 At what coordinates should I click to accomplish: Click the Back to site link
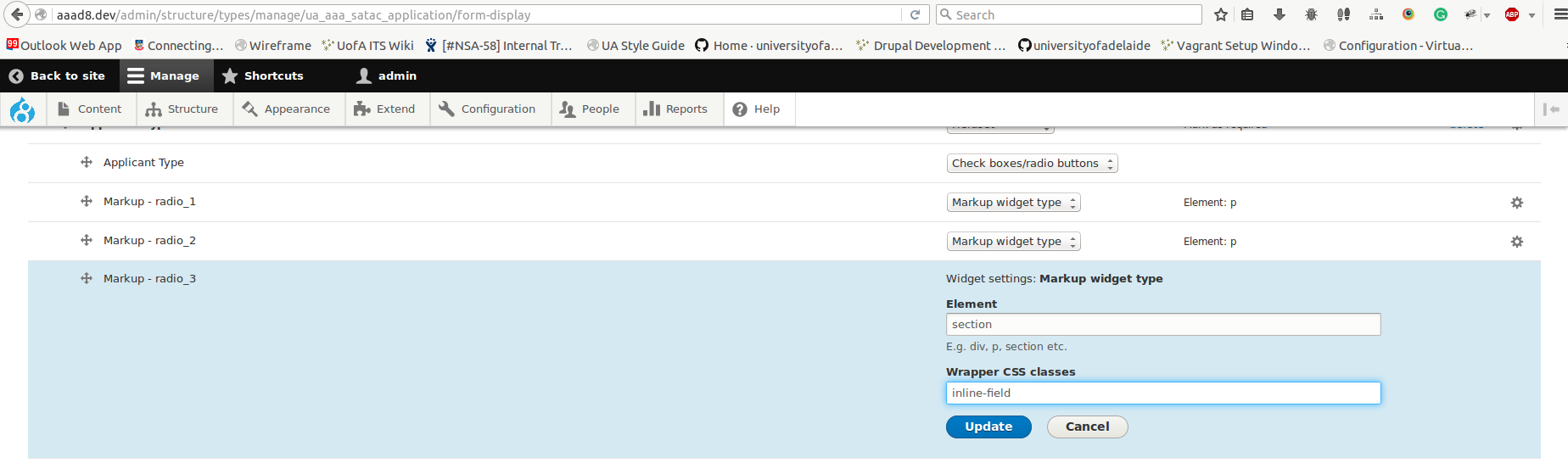57,76
